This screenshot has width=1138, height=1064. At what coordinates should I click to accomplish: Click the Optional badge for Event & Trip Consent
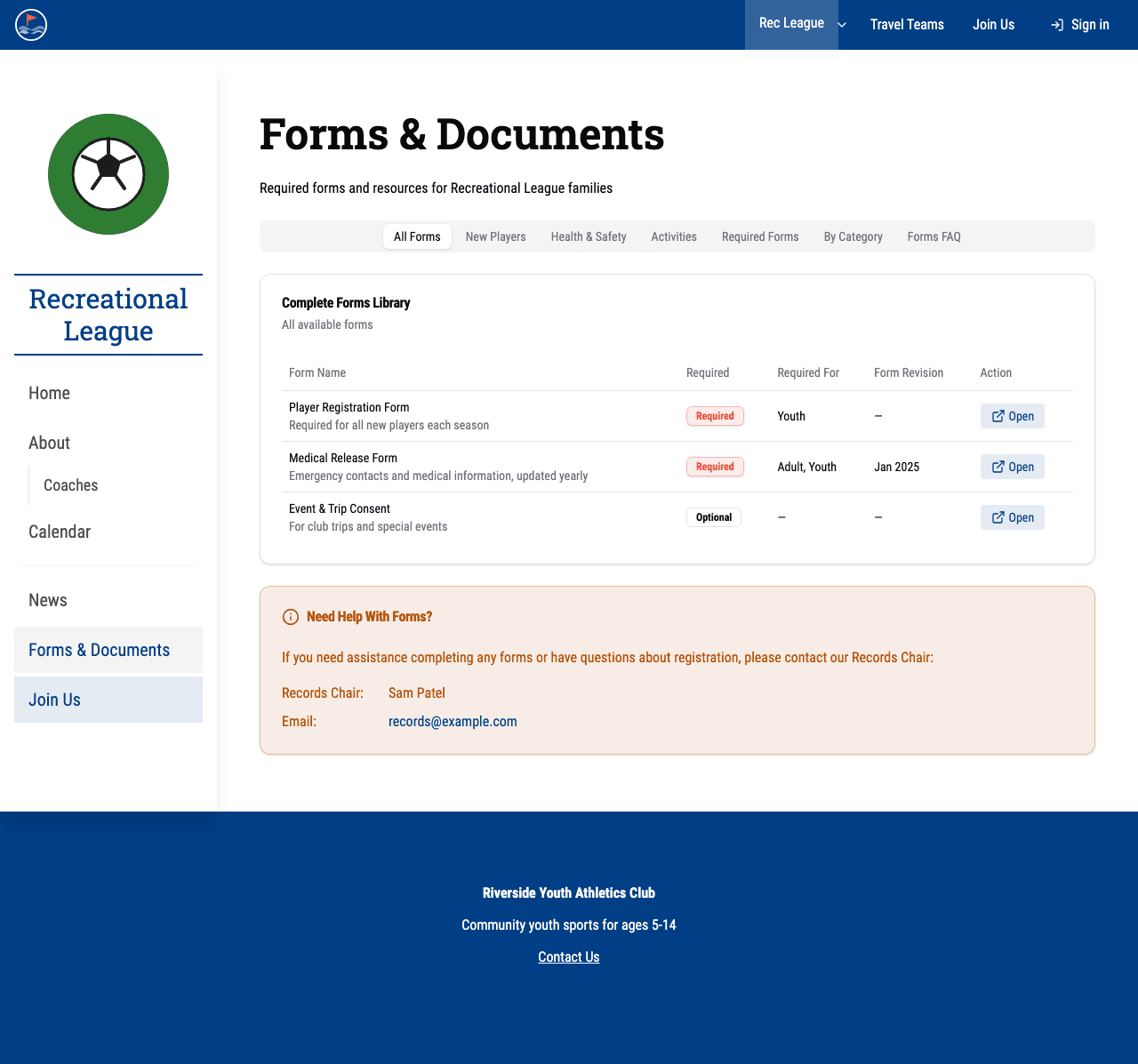click(714, 517)
